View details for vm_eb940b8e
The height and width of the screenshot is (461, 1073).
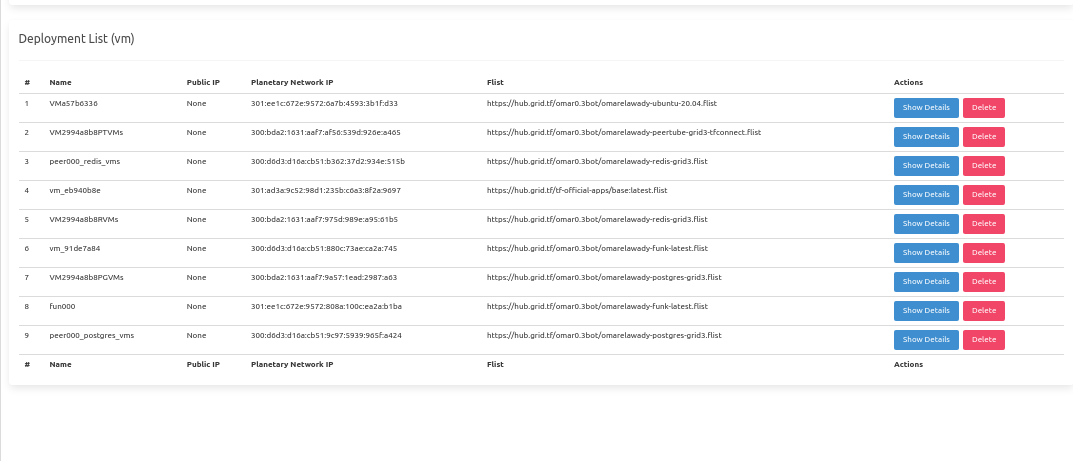tap(926, 195)
